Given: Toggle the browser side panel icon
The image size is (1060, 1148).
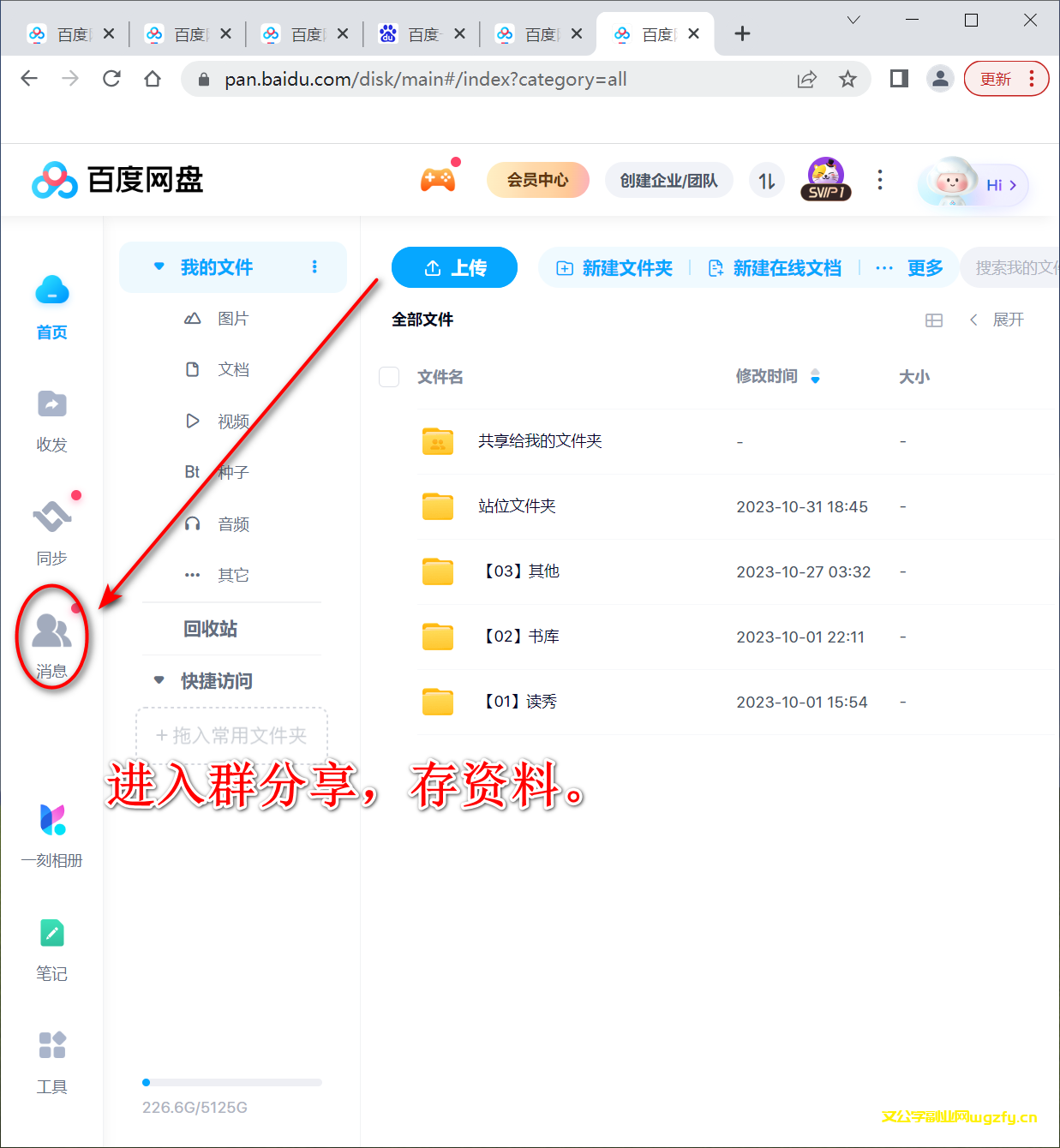Looking at the screenshot, I should (x=899, y=79).
